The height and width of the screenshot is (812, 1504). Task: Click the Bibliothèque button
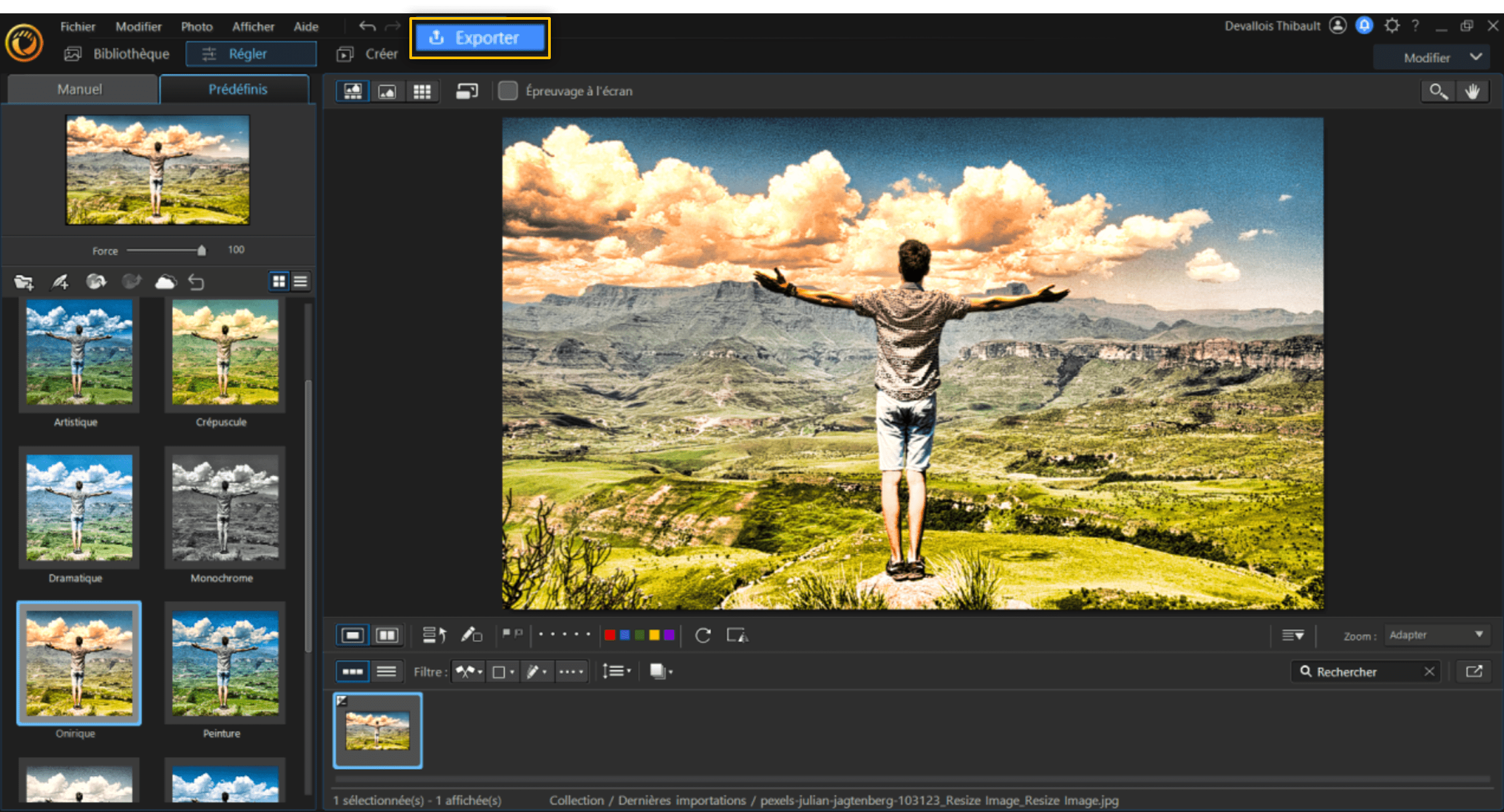pos(131,53)
